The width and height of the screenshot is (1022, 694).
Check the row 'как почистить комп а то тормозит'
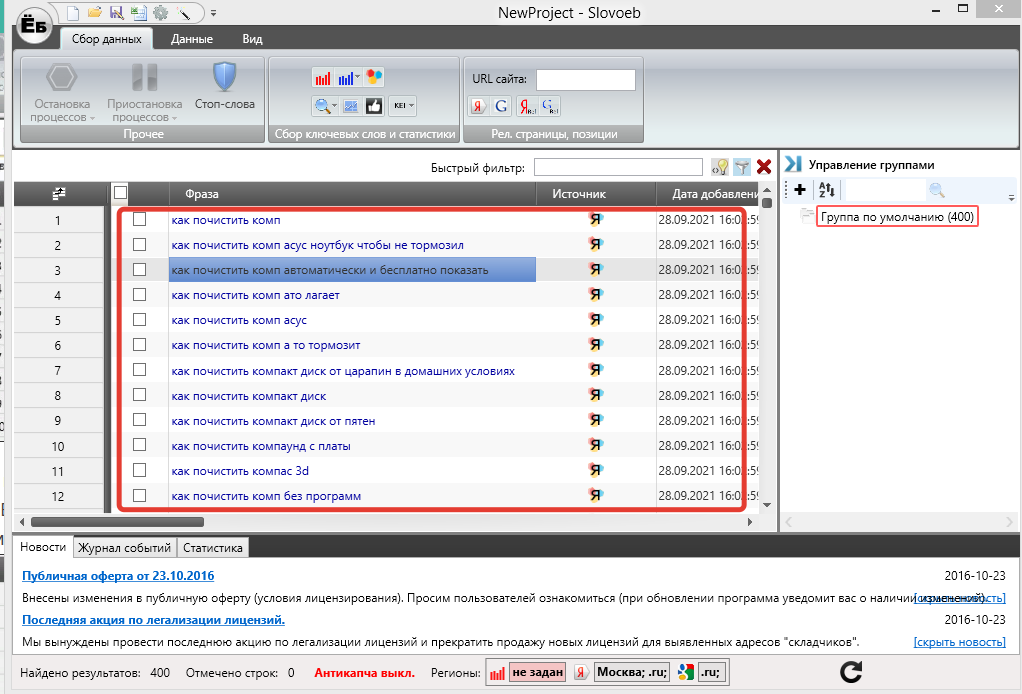(139, 345)
